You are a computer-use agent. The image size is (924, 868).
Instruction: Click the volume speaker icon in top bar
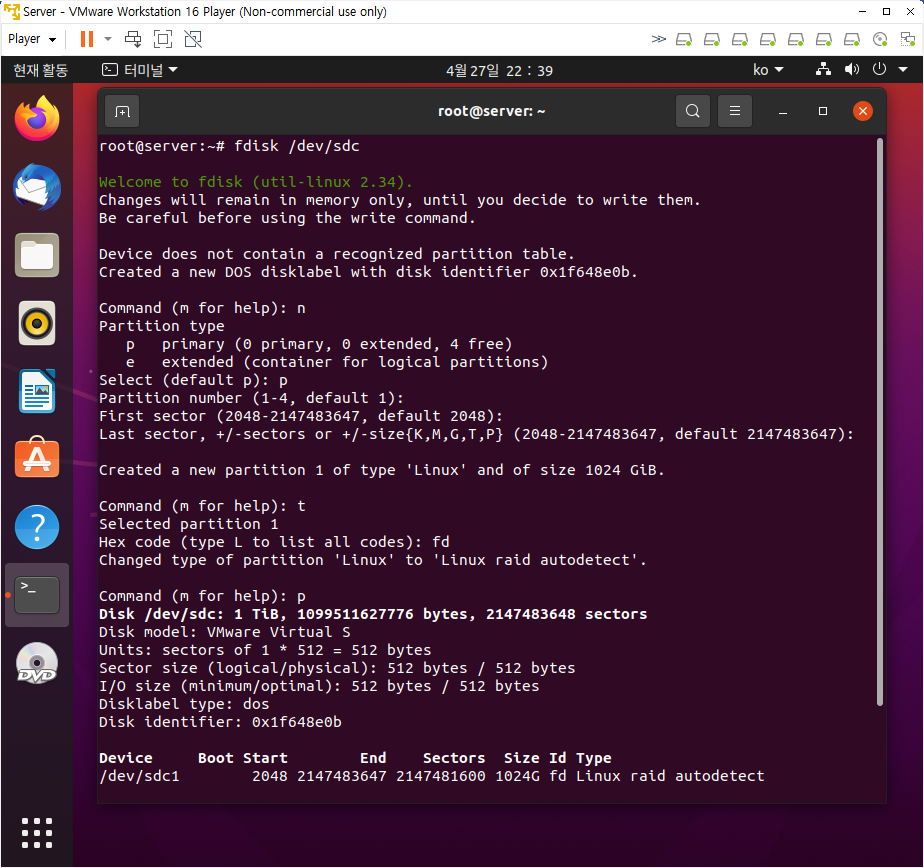tap(852, 70)
